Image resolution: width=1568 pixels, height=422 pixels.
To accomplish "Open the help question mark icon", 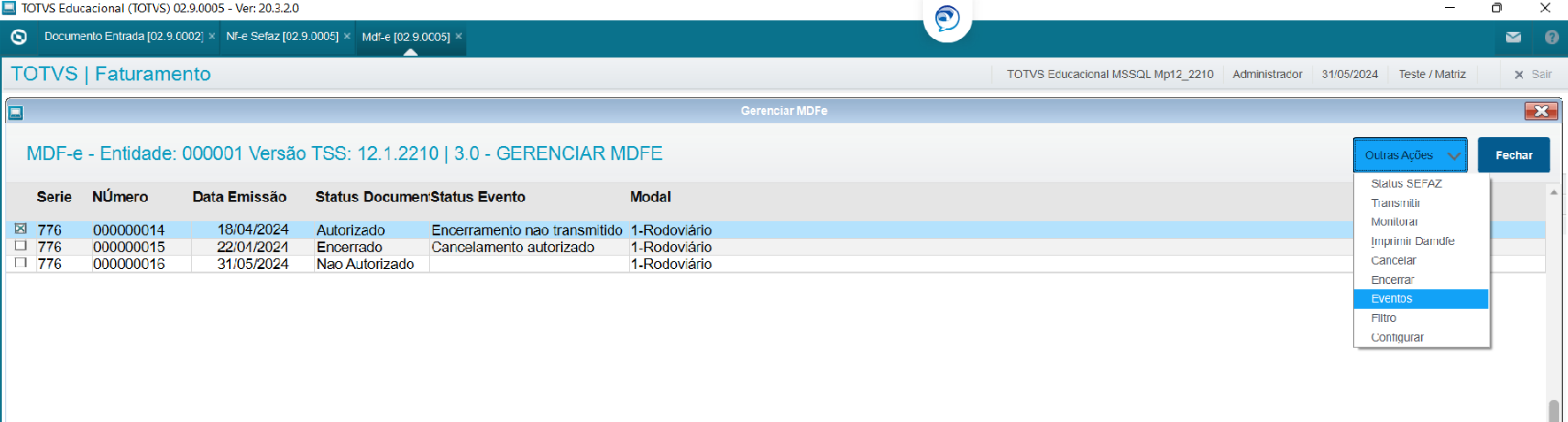I will click(x=1551, y=37).
